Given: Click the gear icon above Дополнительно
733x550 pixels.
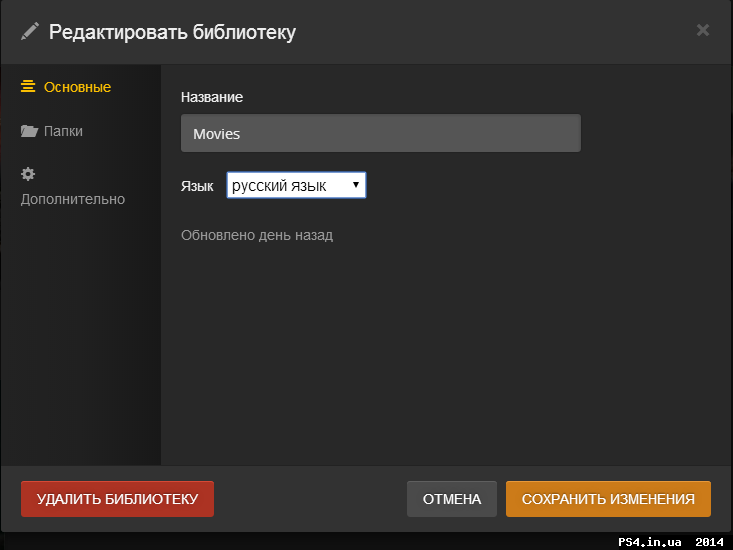Looking at the screenshot, I should (28, 174).
